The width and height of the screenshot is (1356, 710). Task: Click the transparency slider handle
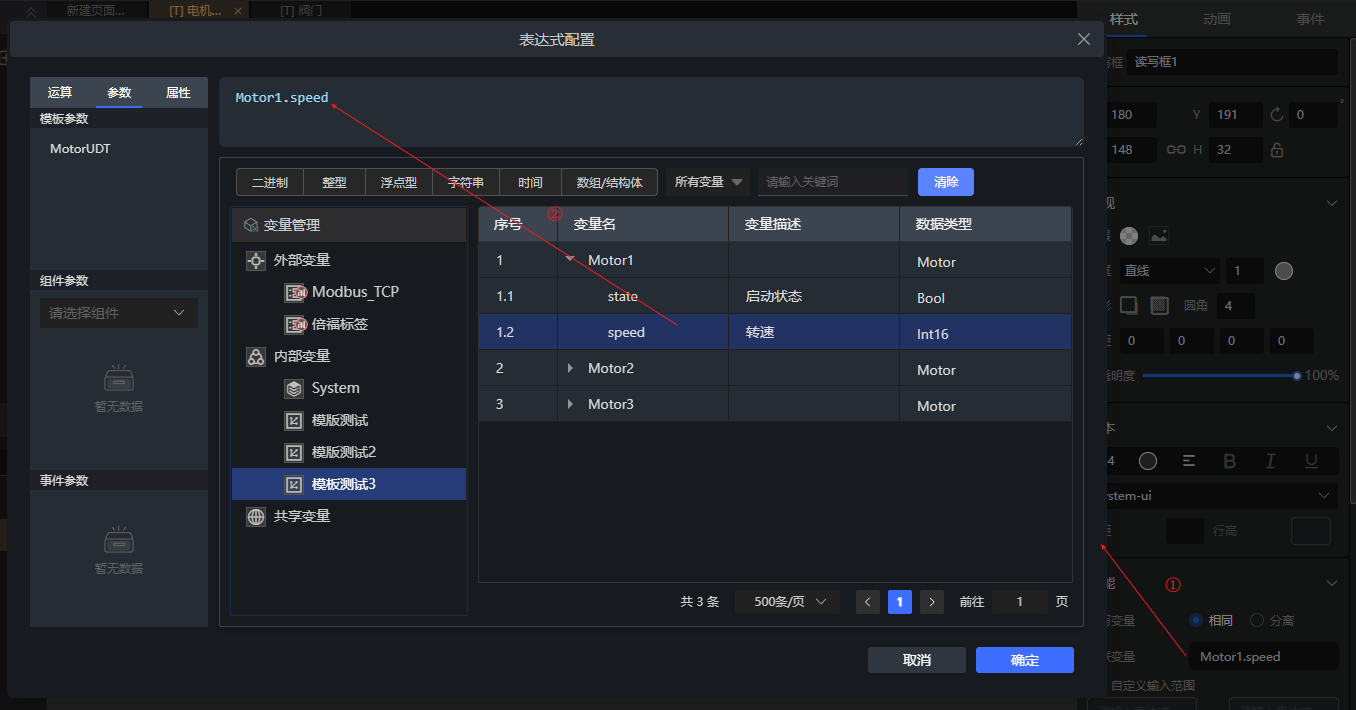point(1297,376)
